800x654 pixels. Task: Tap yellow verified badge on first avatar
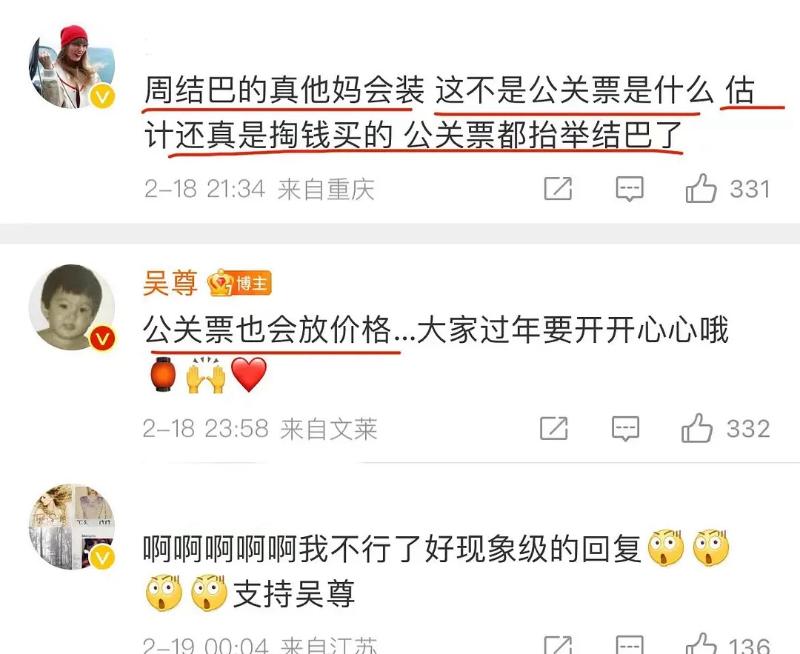tap(103, 96)
